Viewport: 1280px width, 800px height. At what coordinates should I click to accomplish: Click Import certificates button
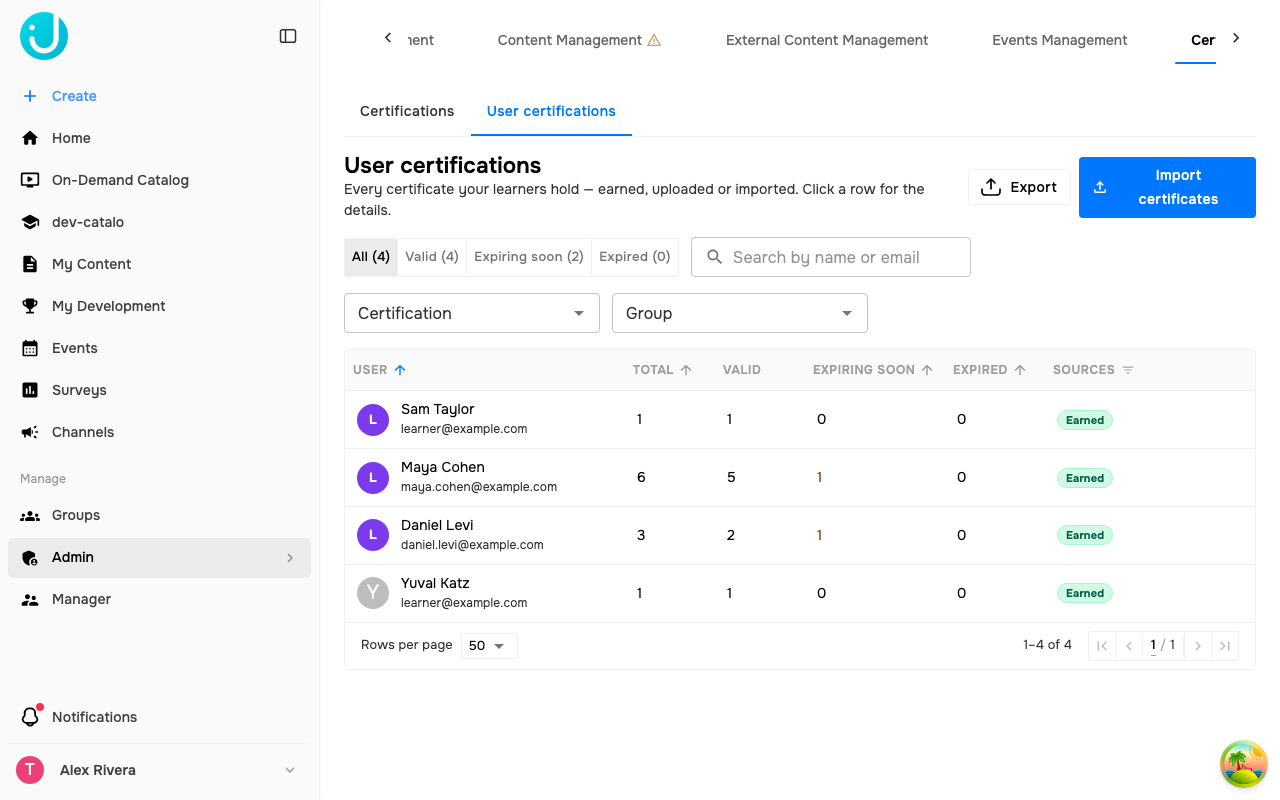tap(1167, 187)
